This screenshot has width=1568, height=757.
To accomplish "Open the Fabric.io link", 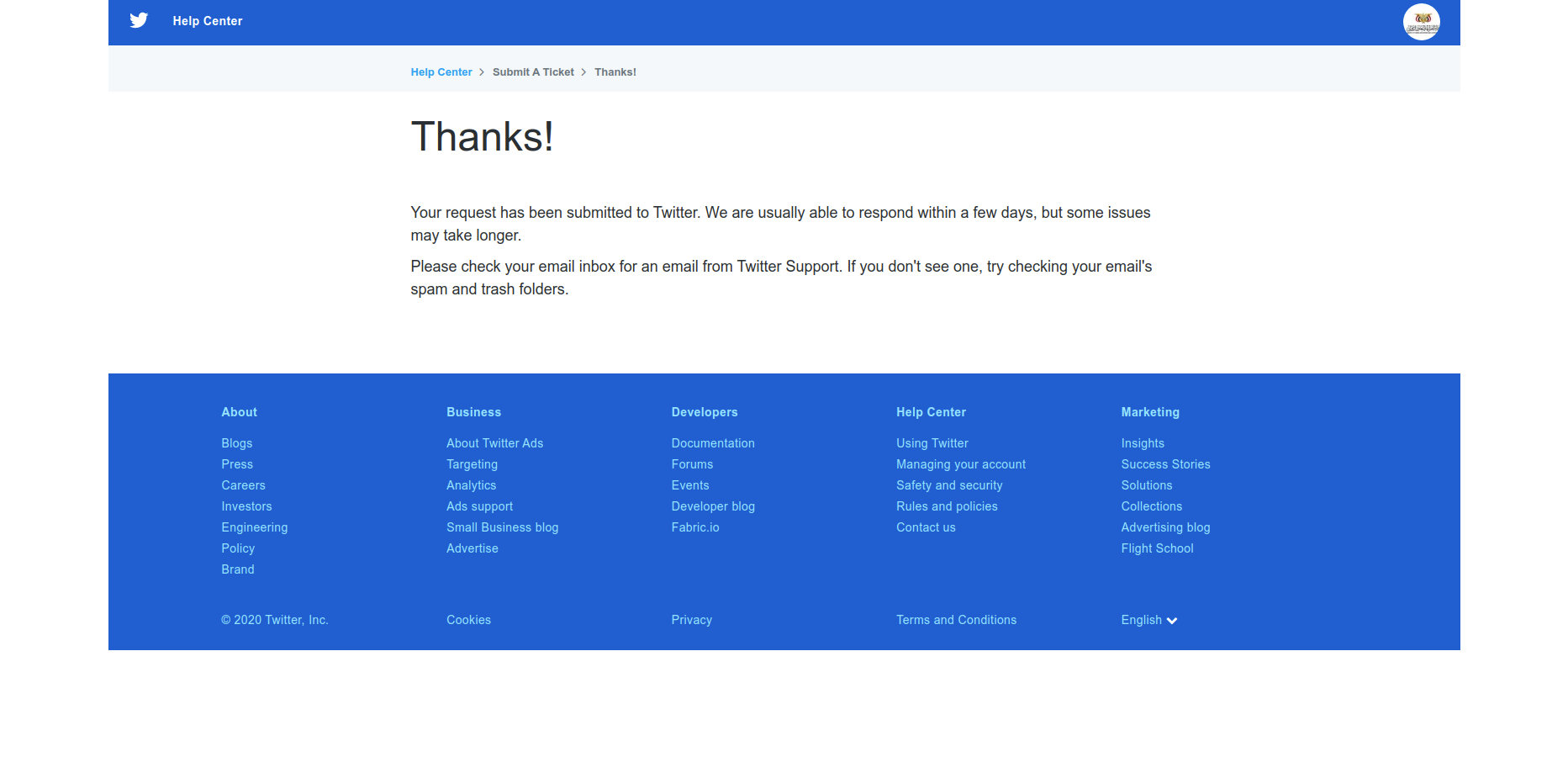I will point(695,527).
